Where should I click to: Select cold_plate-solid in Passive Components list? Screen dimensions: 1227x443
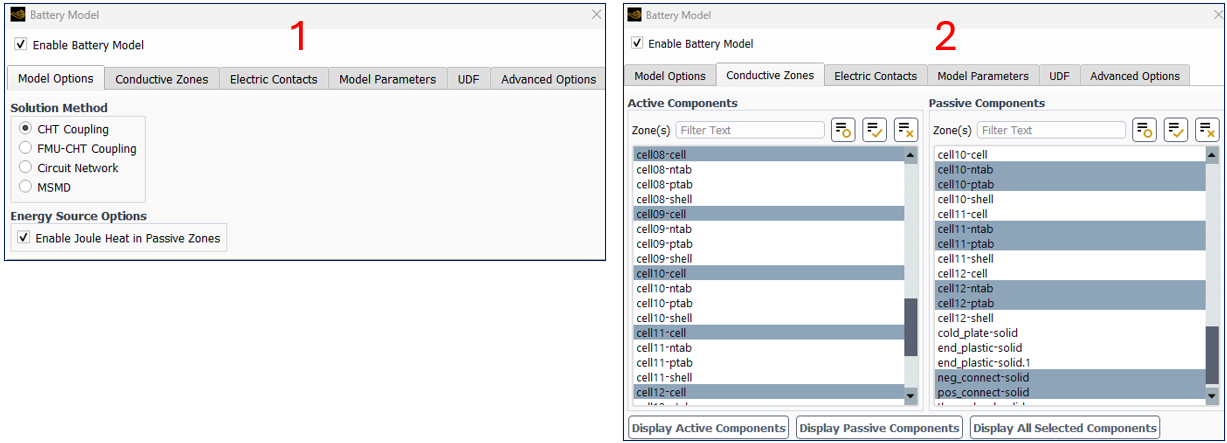[x=978, y=333]
